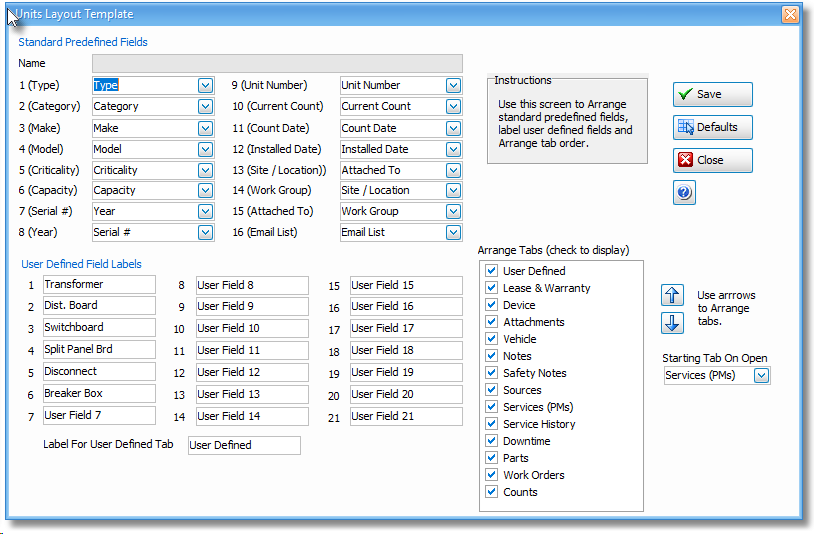Click the blue help question mark icon

coord(684,193)
